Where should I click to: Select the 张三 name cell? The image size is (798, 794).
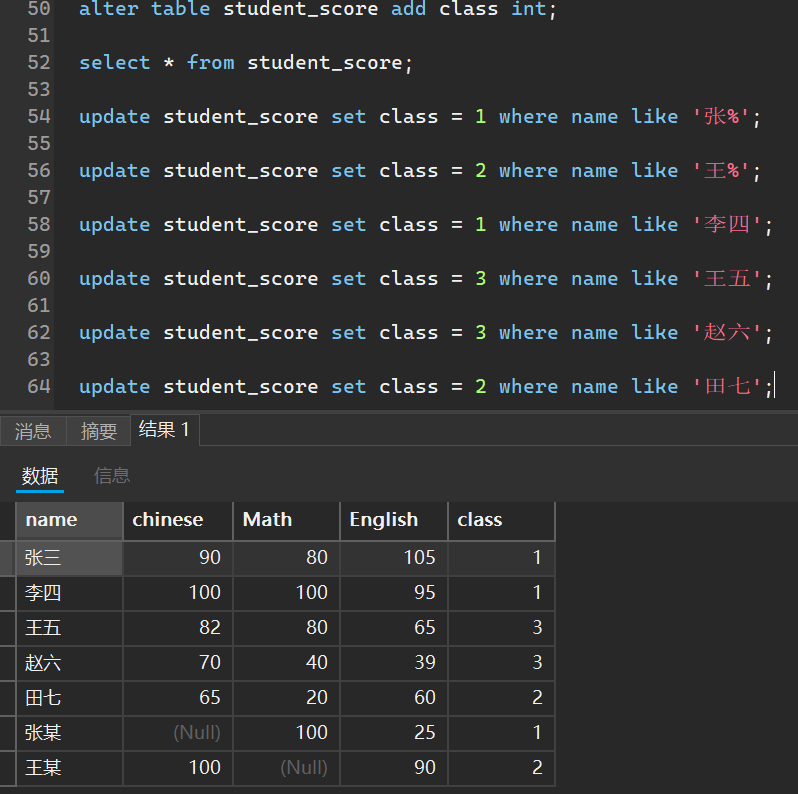[70, 558]
